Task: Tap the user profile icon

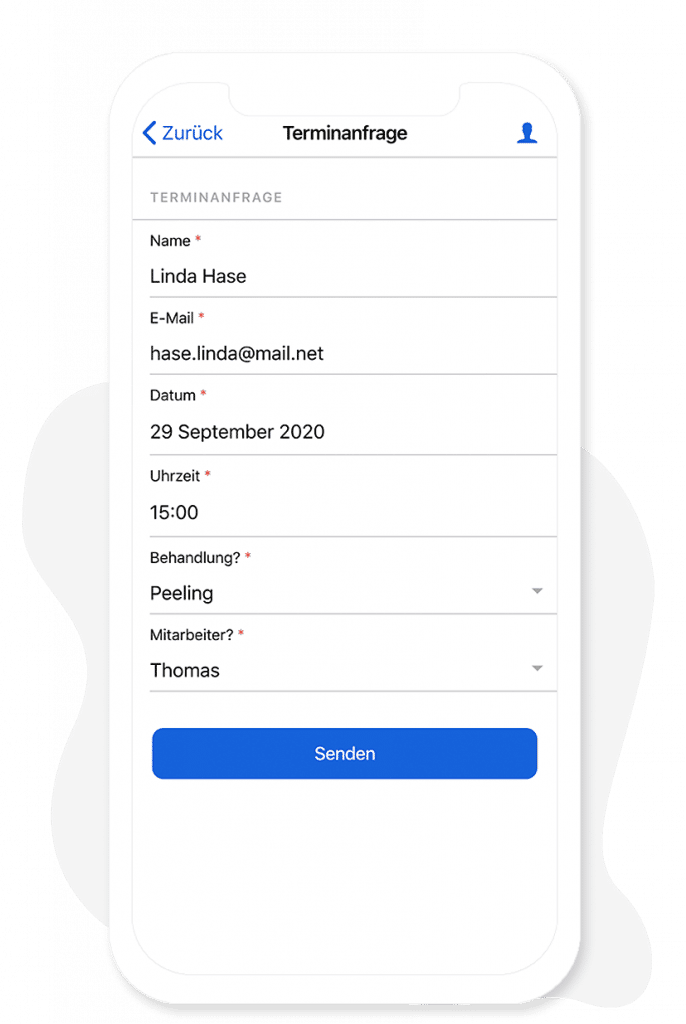Action: coord(527,133)
